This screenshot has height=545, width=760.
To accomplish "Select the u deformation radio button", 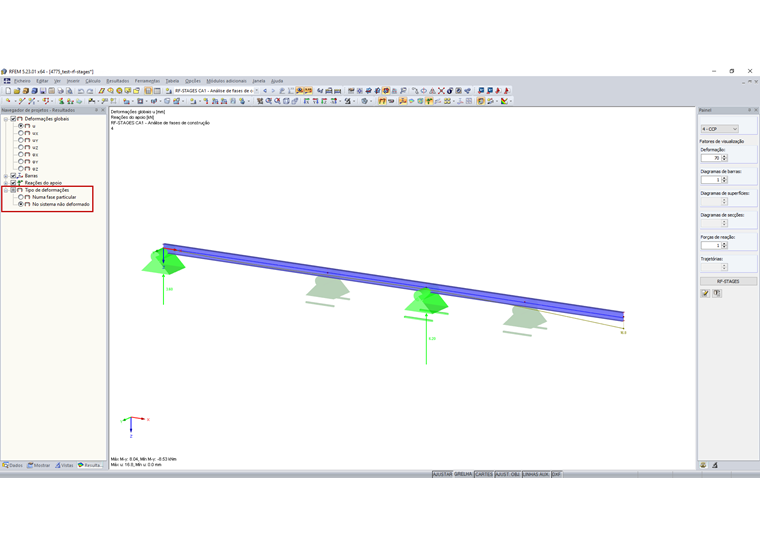I will 21,126.
